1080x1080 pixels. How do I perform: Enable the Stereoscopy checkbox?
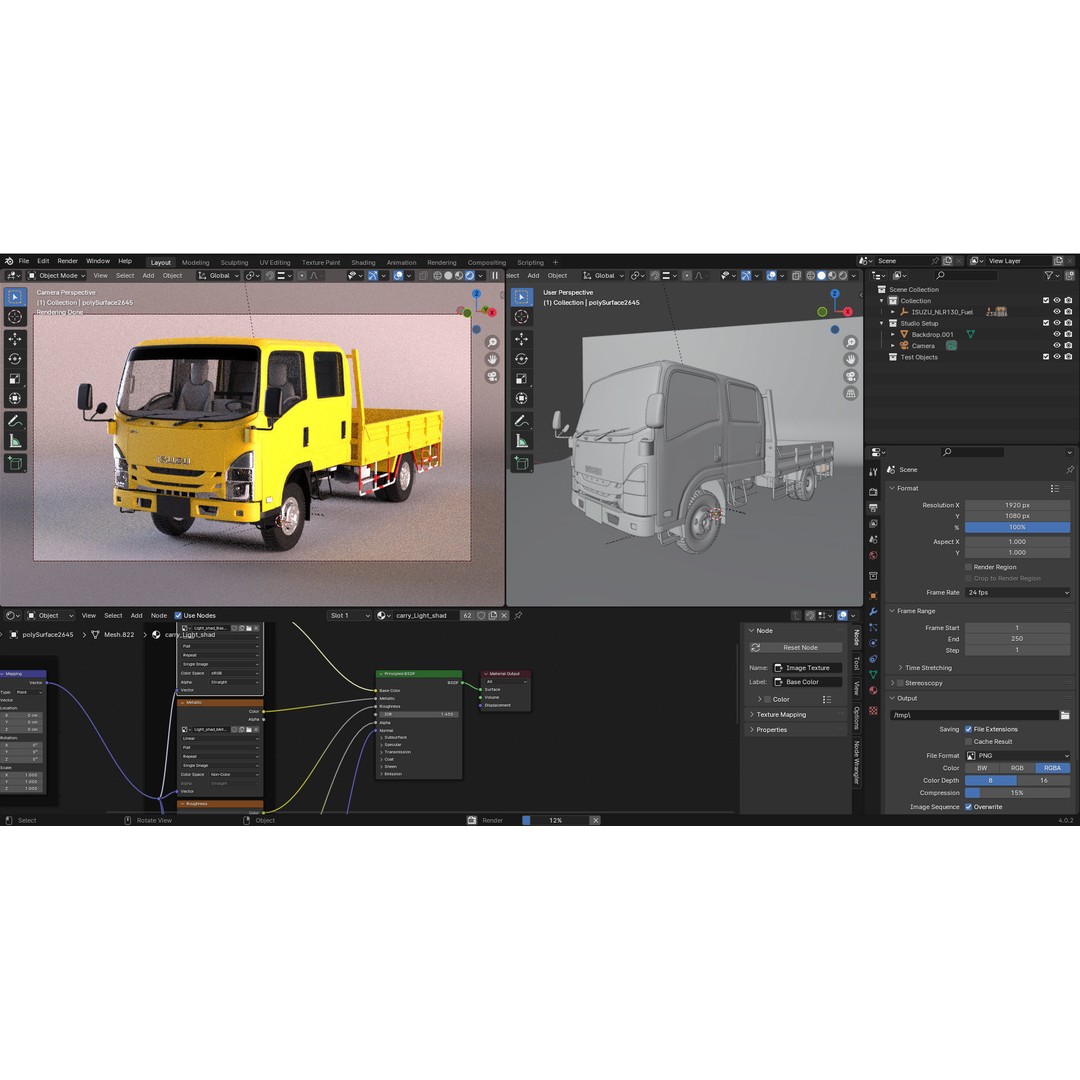pos(900,683)
